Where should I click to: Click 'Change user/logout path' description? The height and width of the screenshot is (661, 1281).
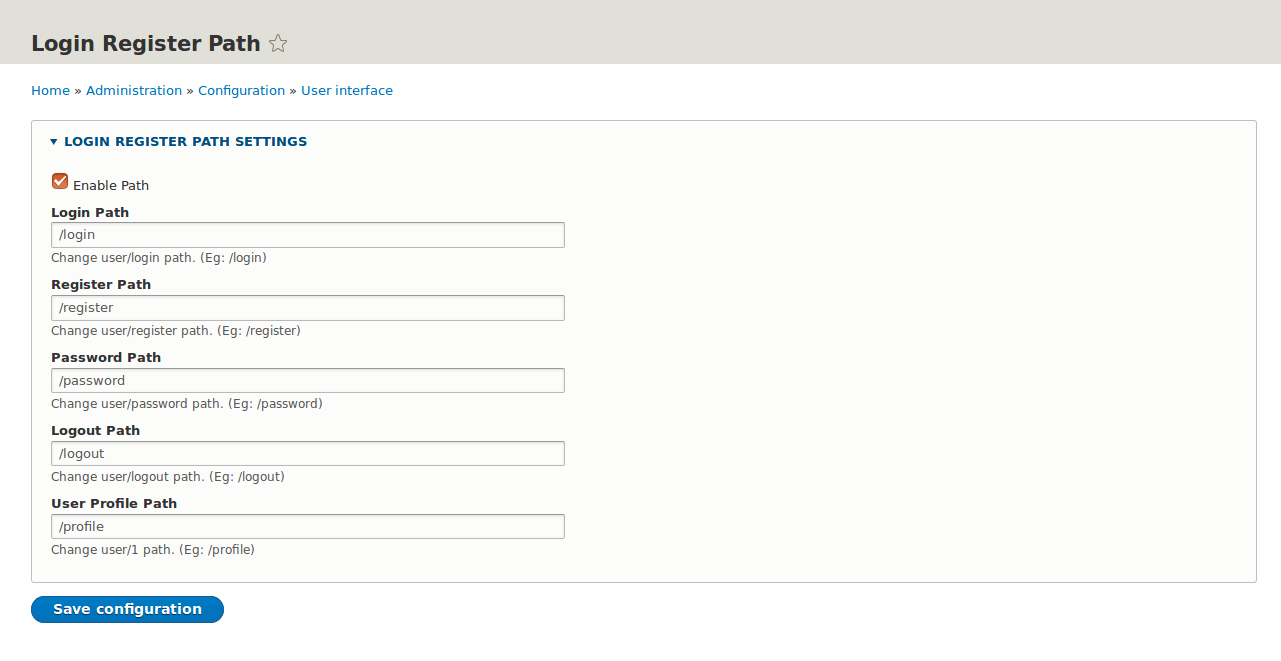(x=168, y=477)
